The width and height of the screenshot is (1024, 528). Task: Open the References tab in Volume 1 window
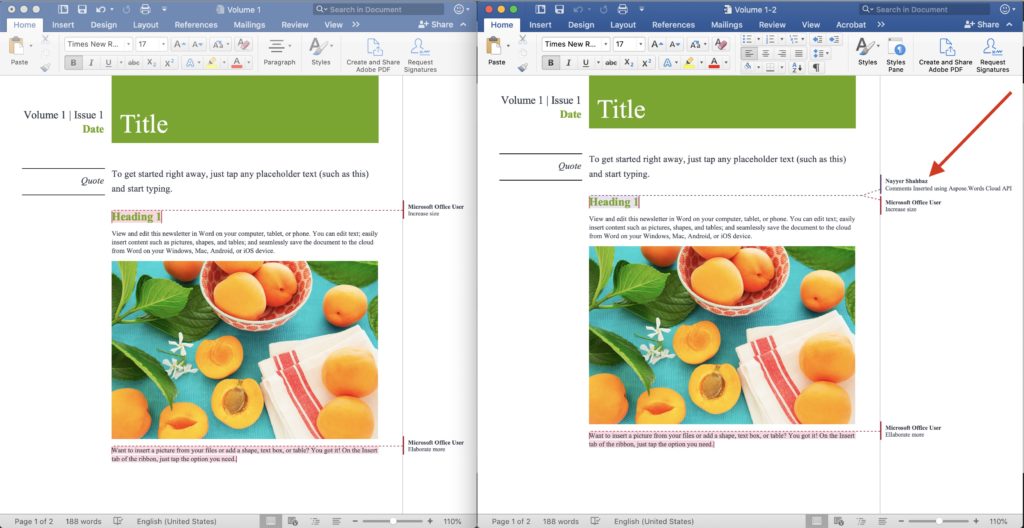click(196, 24)
